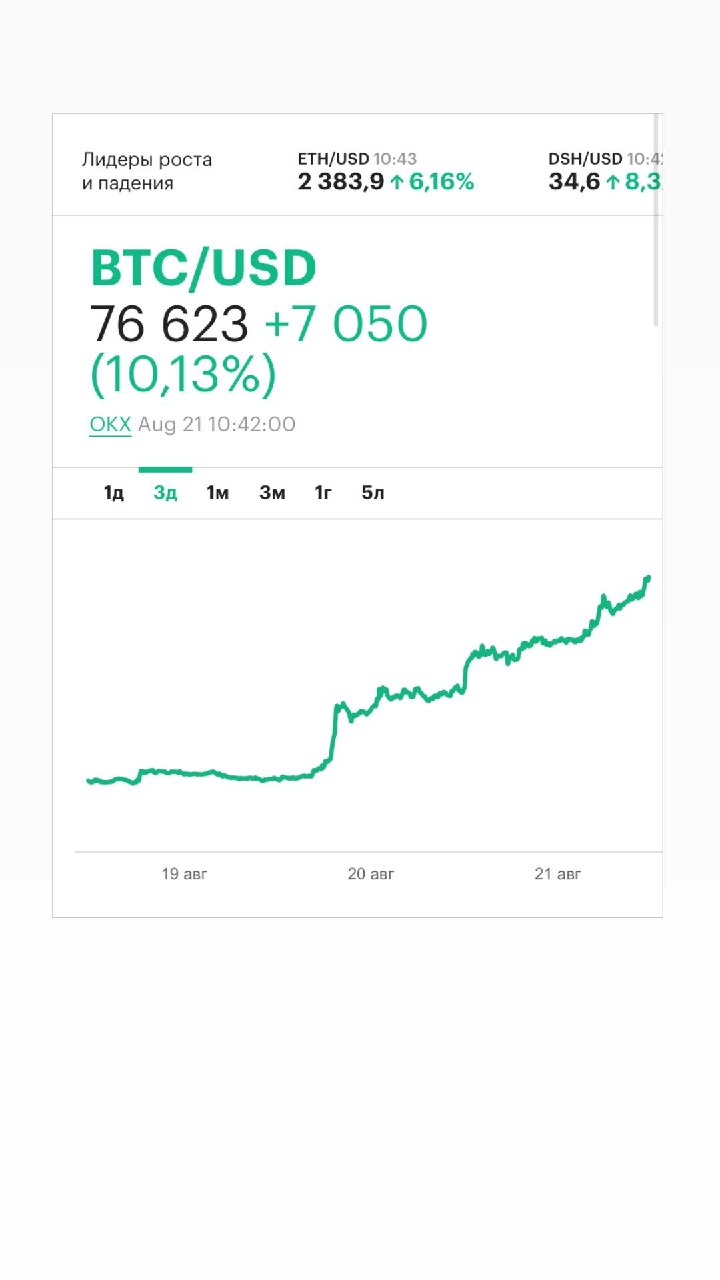Click the Лидеры роста и падения label
The image size is (720, 1280).
[x=147, y=171]
